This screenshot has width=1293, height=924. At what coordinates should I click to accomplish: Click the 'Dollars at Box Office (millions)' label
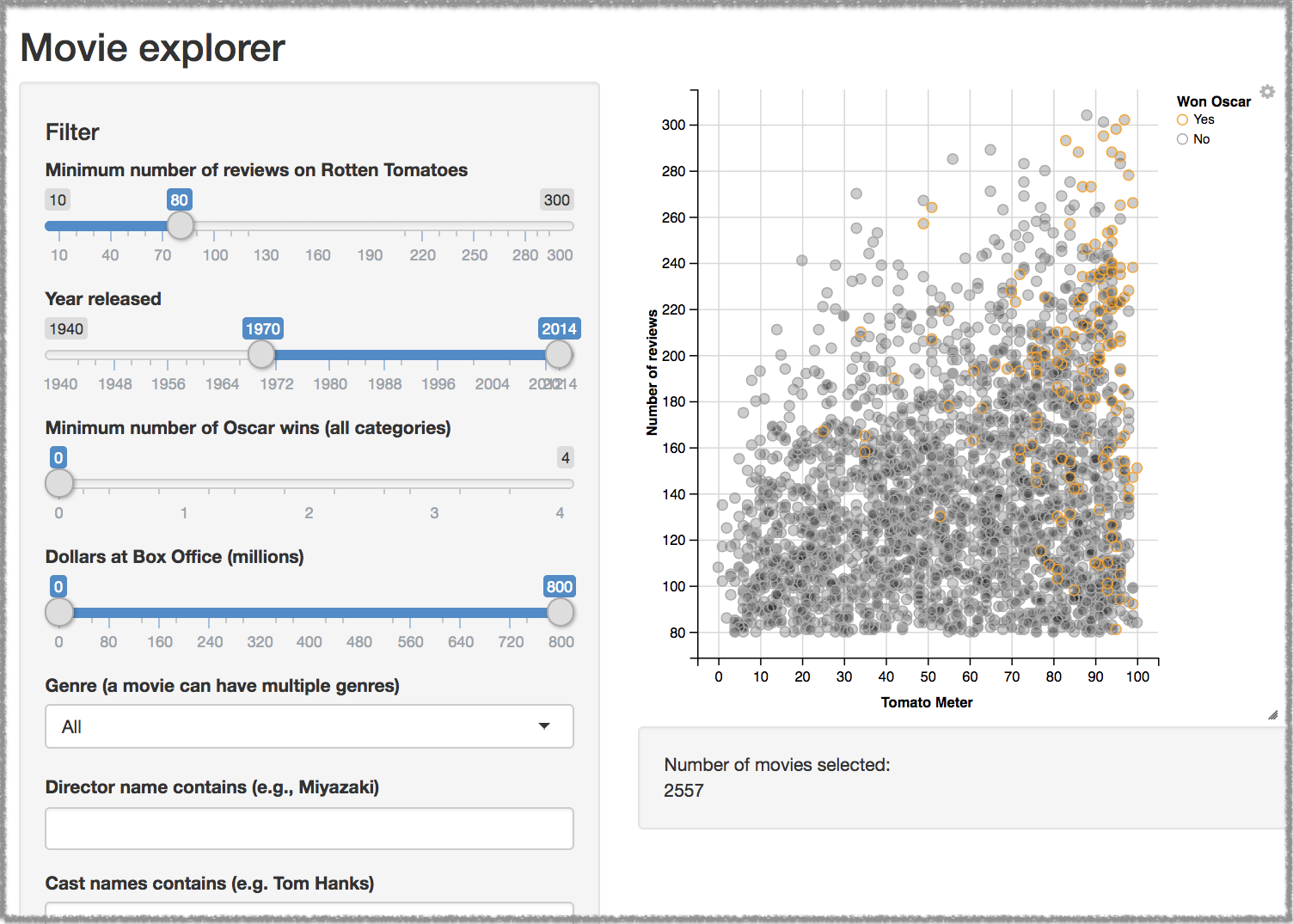click(x=175, y=557)
